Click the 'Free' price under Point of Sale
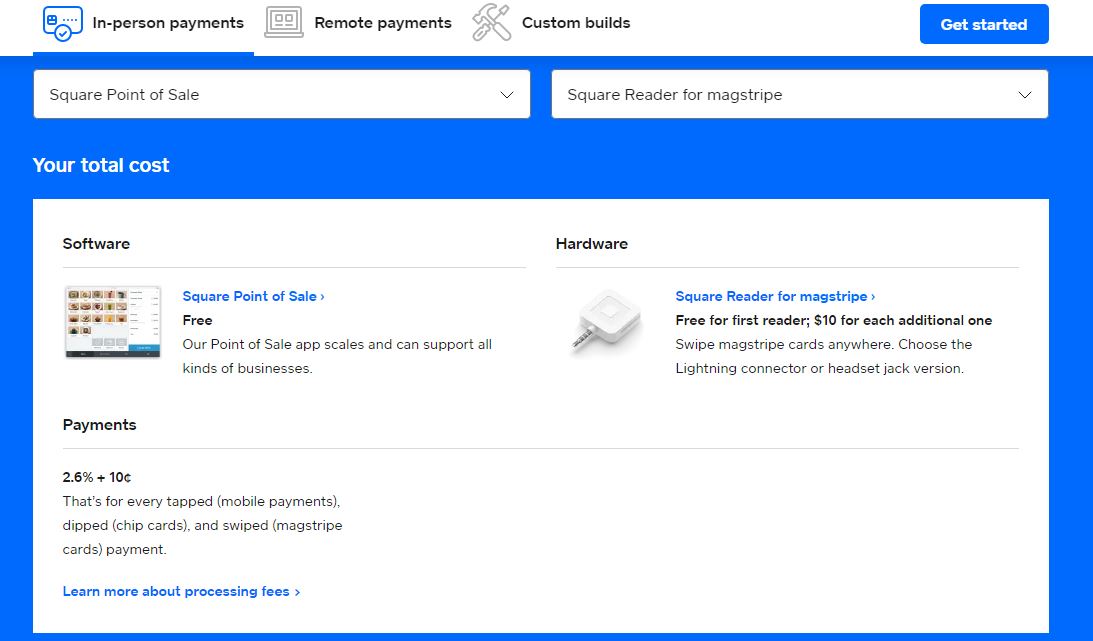The width and height of the screenshot is (1093, 641). 197,320
